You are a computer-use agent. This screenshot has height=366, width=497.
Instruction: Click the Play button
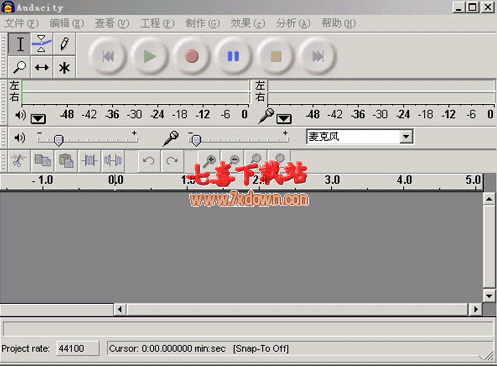click(149, 56)
